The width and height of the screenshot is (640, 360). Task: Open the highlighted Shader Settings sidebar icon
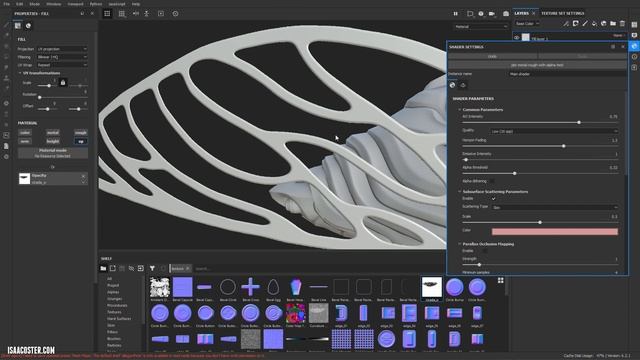point(634,46)
